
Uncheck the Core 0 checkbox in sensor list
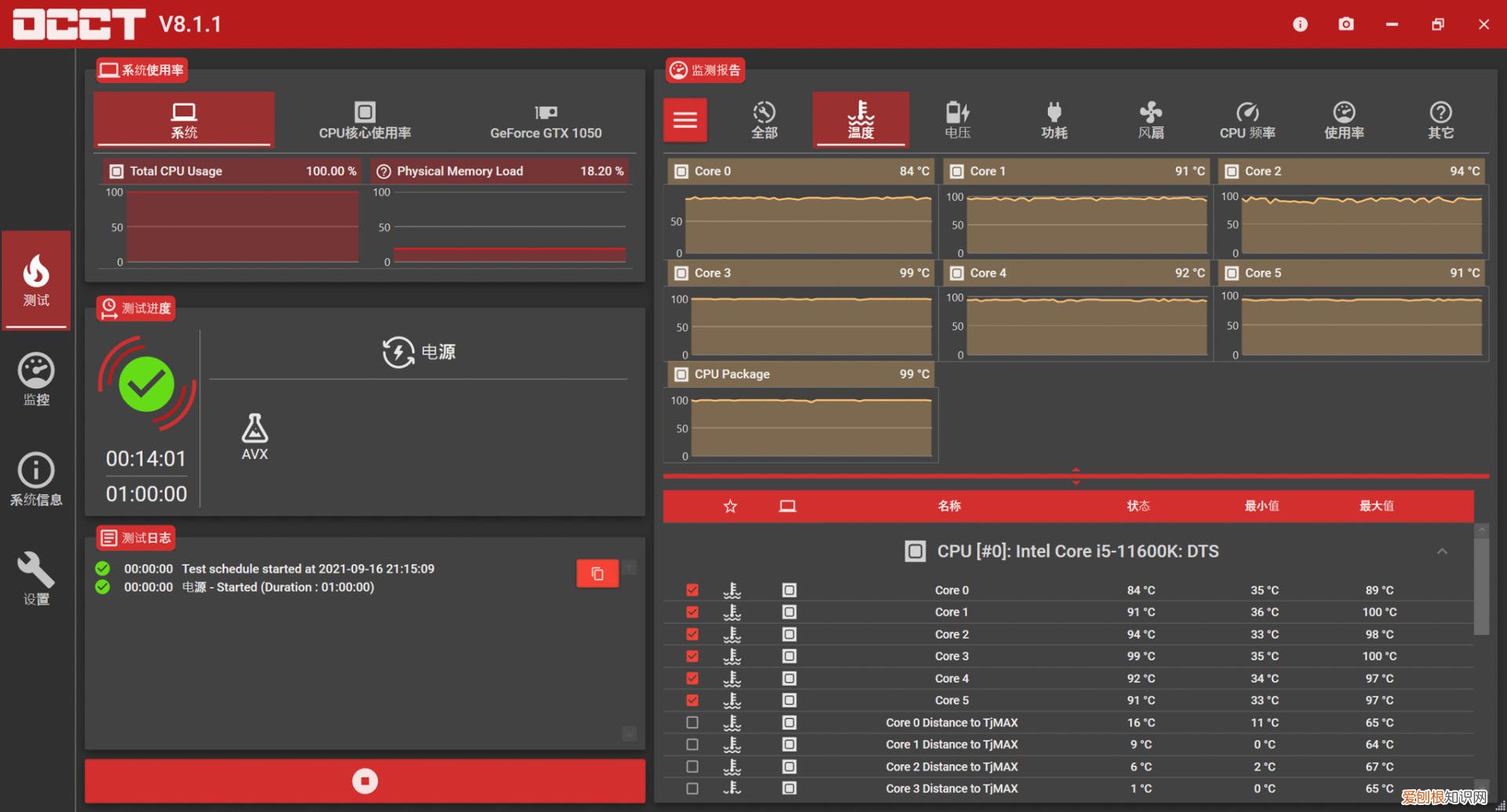click(692, 590)
